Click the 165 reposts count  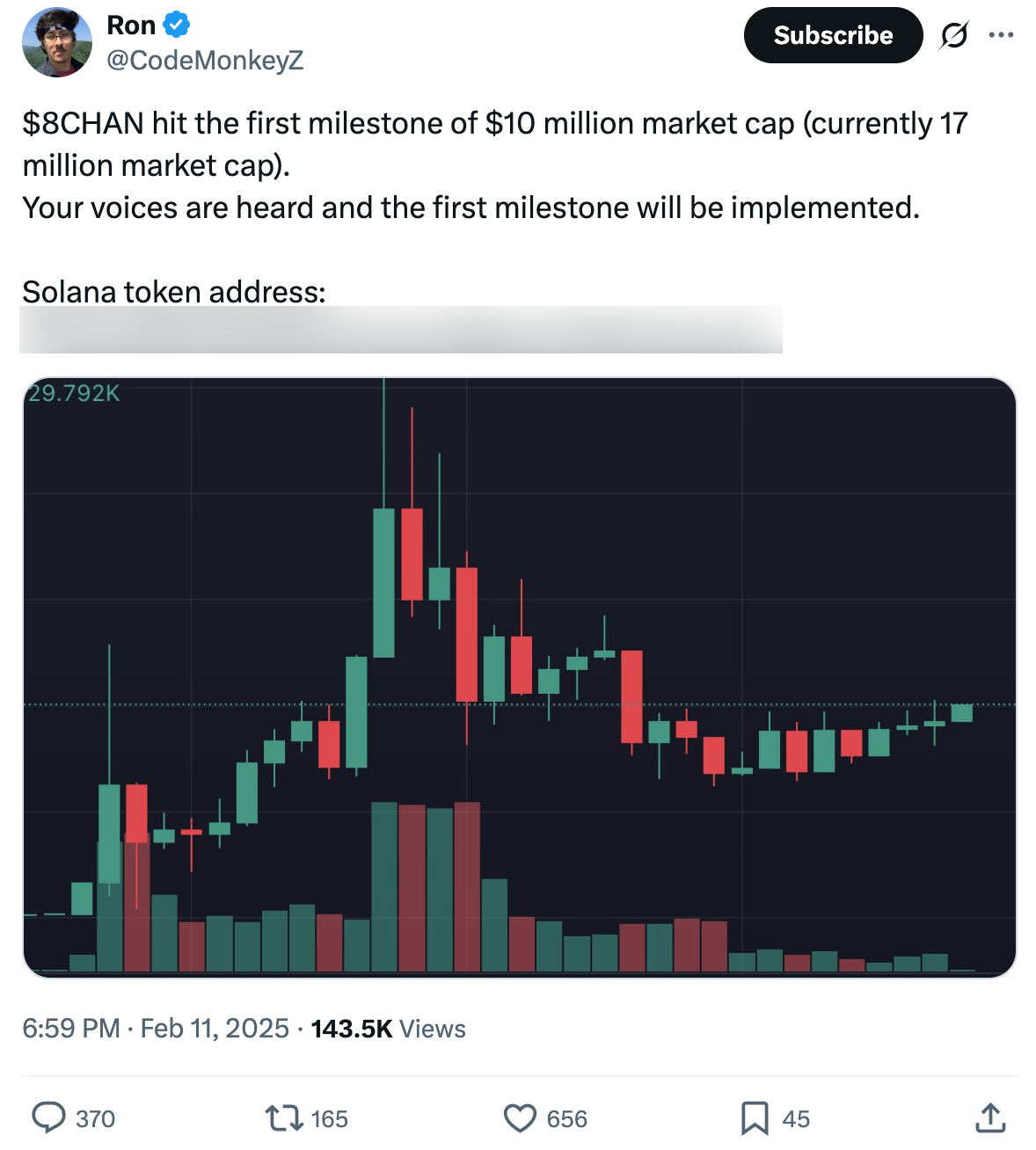click(330, 1118)
